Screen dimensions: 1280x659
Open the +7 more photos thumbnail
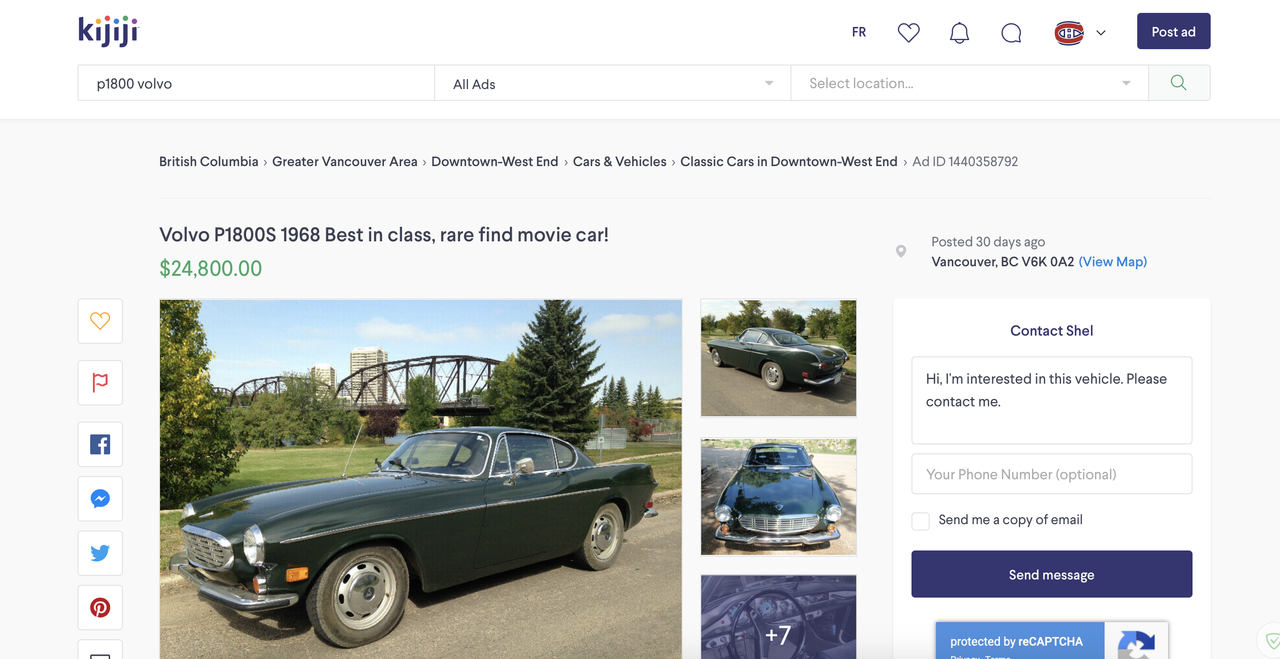point(778,617)
